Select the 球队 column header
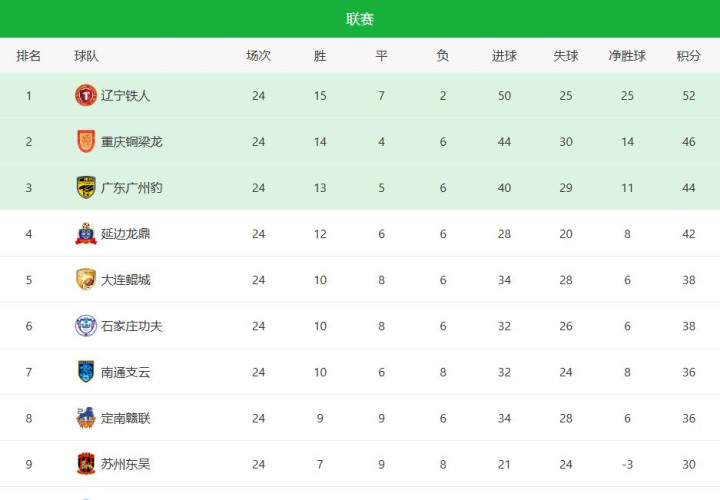This screenshot has width=720, height=500. click(86, 56)
